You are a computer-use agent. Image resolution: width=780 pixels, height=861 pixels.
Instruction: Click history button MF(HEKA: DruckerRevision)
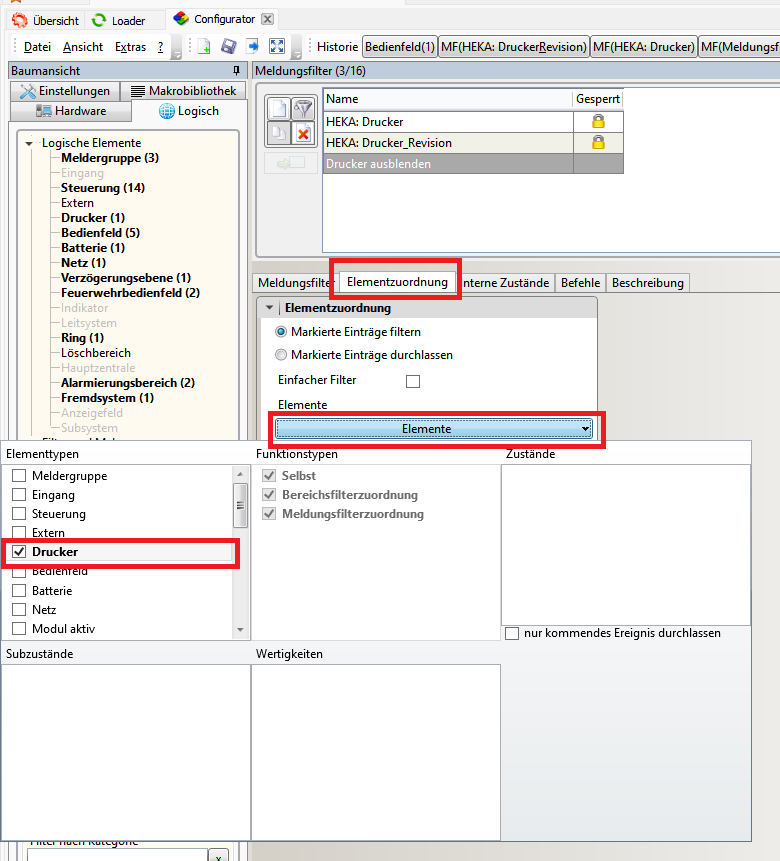[x=514, y=47]
